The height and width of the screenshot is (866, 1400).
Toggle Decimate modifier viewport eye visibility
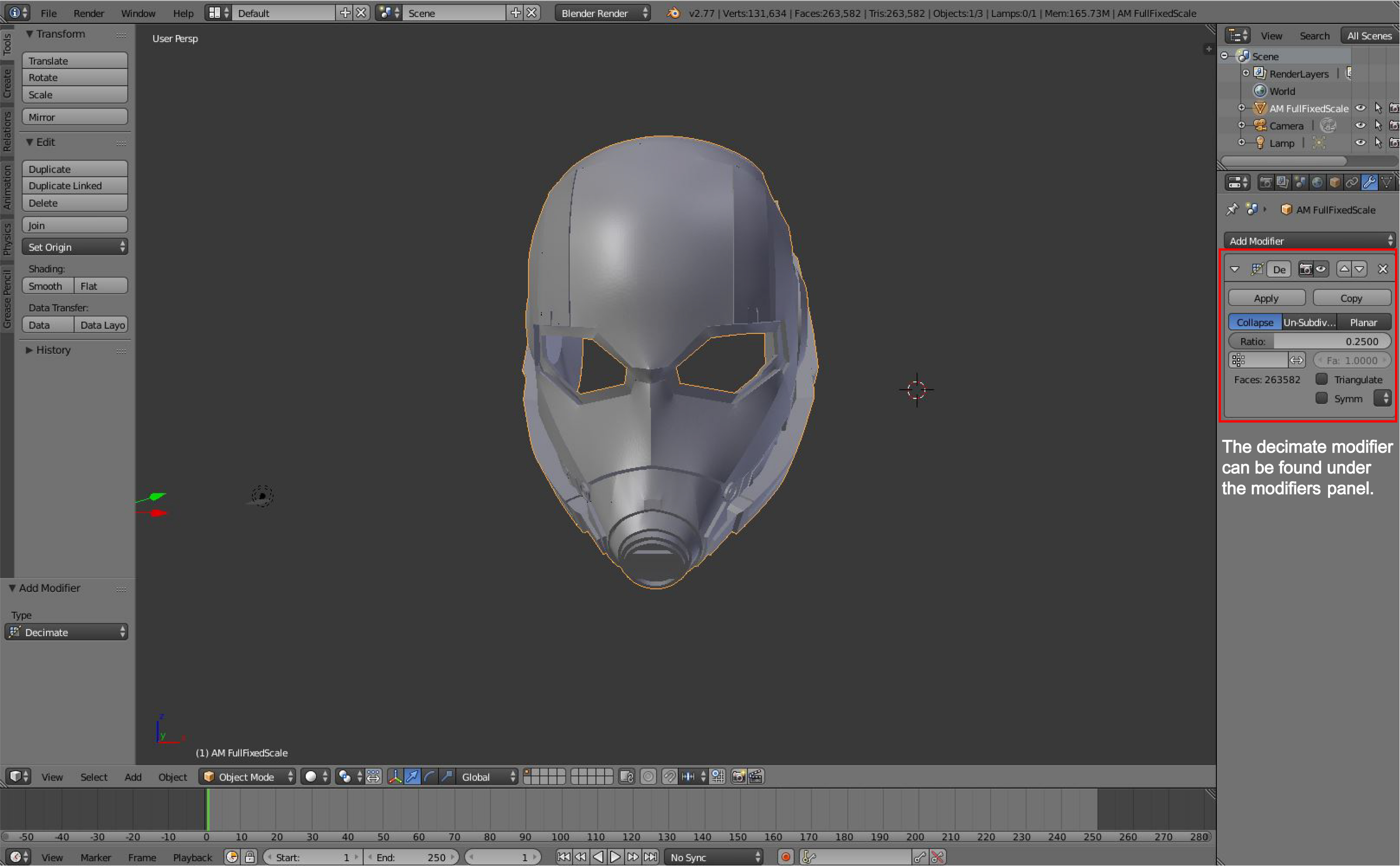tap(1321, 269)
